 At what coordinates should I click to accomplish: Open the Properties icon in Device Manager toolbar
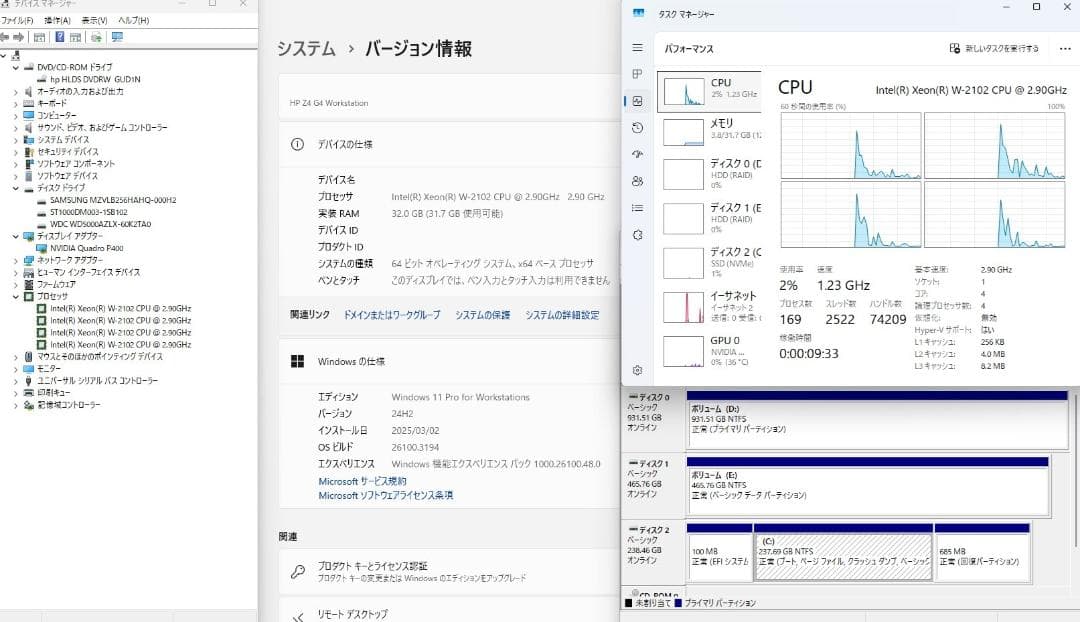click(75, 37)
